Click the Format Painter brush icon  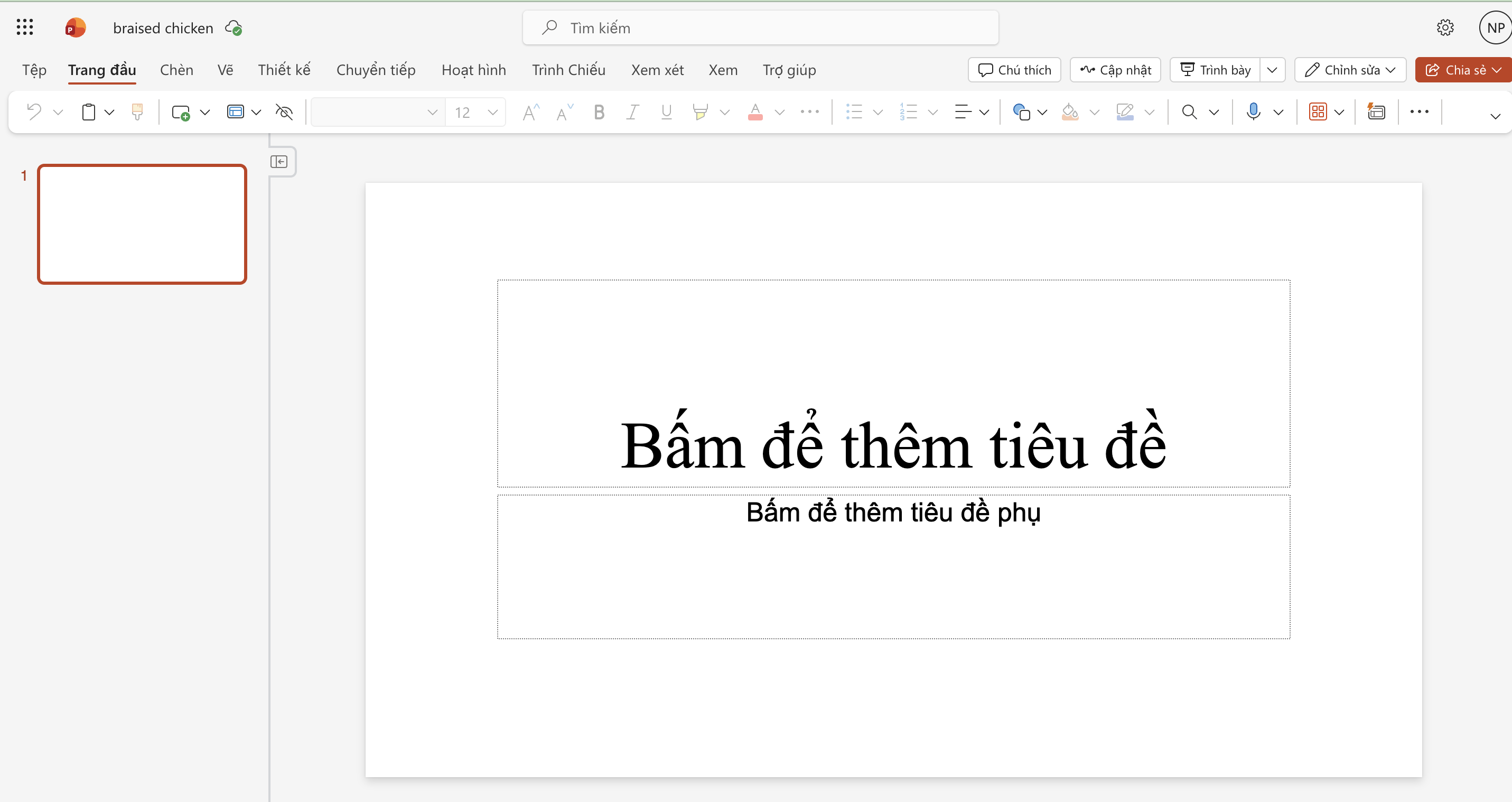pos(137,111)
